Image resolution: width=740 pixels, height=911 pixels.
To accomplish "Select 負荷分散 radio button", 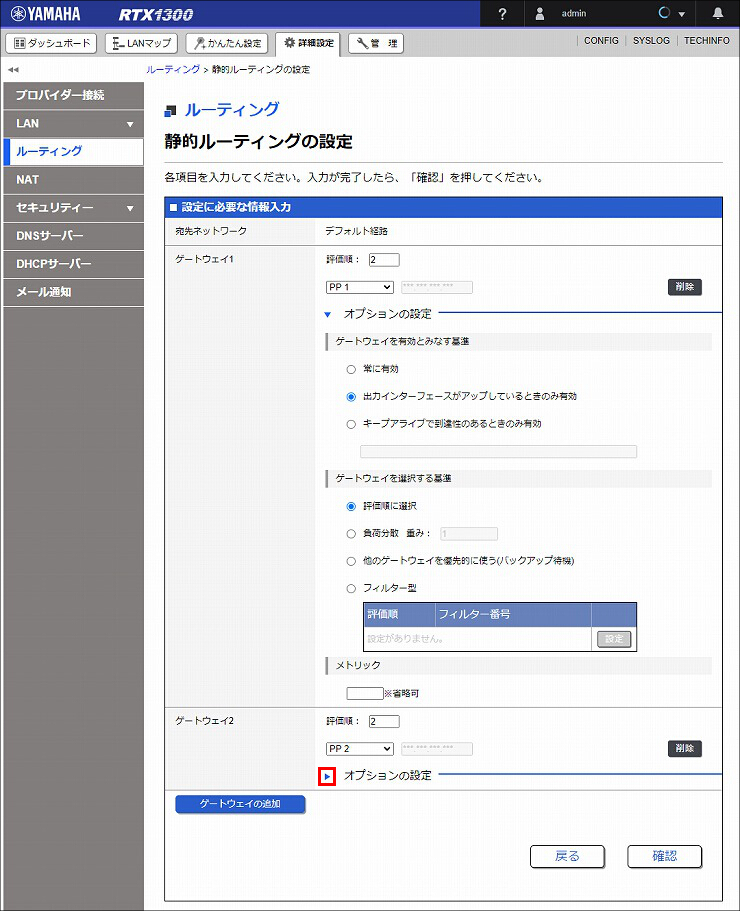I will tap(351, 534).
